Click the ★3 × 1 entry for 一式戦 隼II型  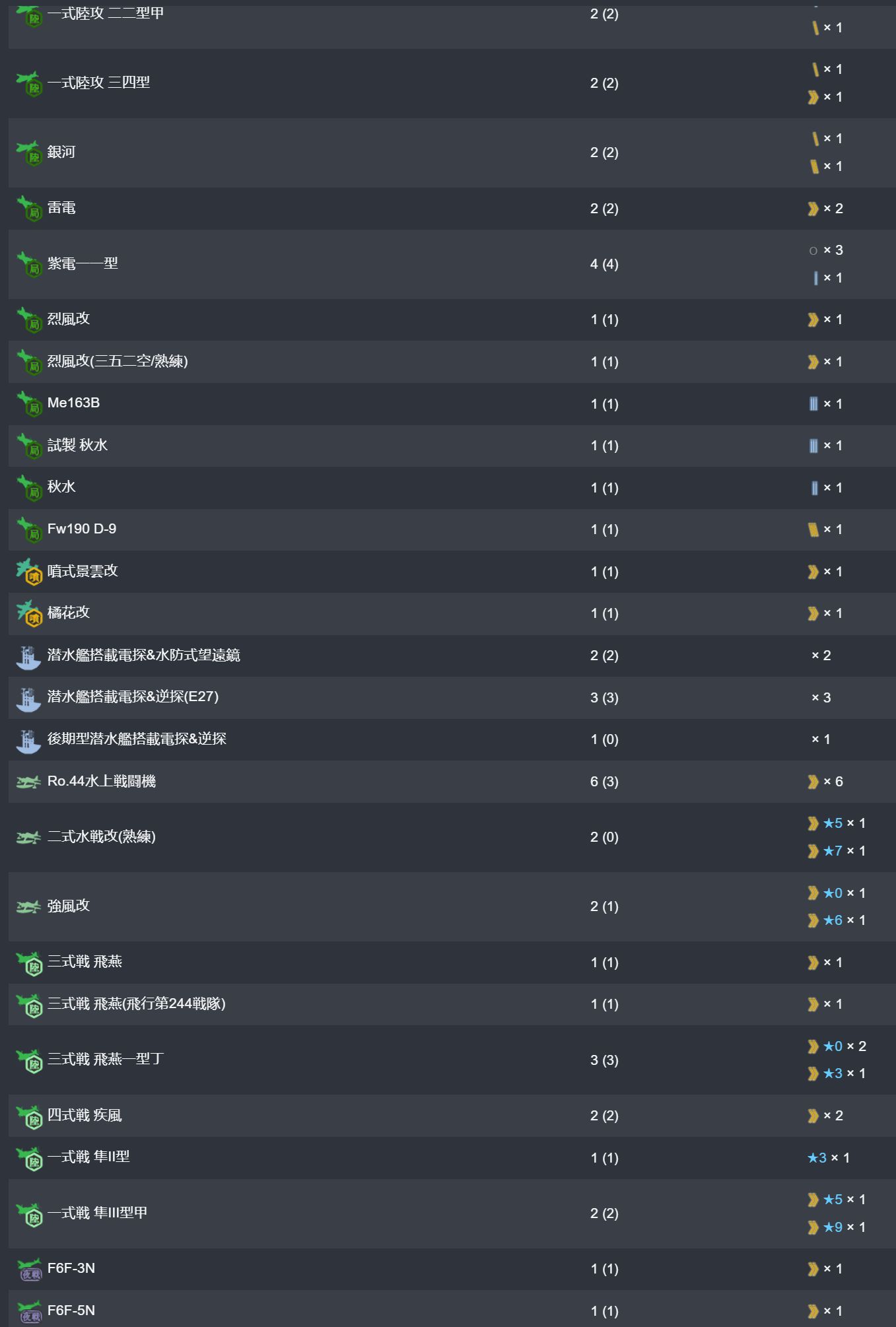click(828, 1158)
